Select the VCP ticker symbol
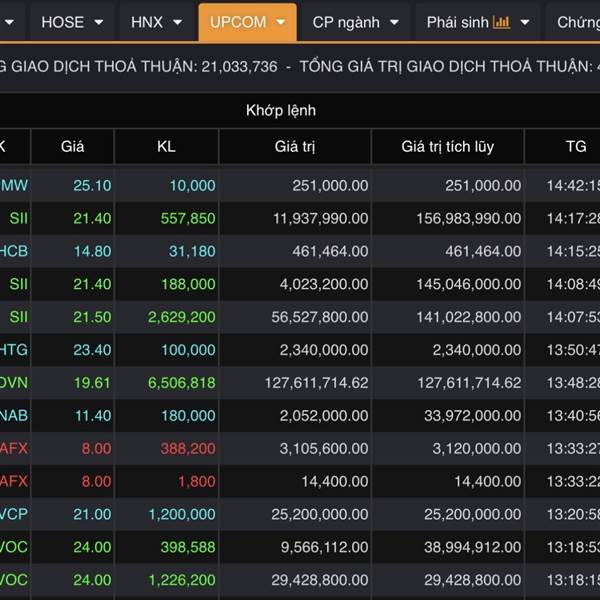Image resolution: width=600 pixels, height=600 pixels. (14, 514)
